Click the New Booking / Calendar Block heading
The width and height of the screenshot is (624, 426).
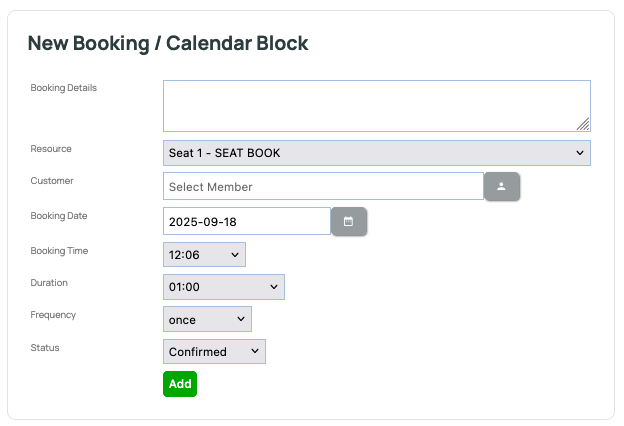168,43
